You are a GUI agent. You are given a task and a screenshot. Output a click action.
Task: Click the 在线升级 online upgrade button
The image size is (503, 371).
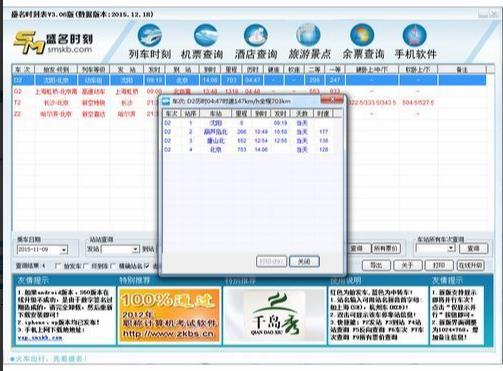(471, 265)
